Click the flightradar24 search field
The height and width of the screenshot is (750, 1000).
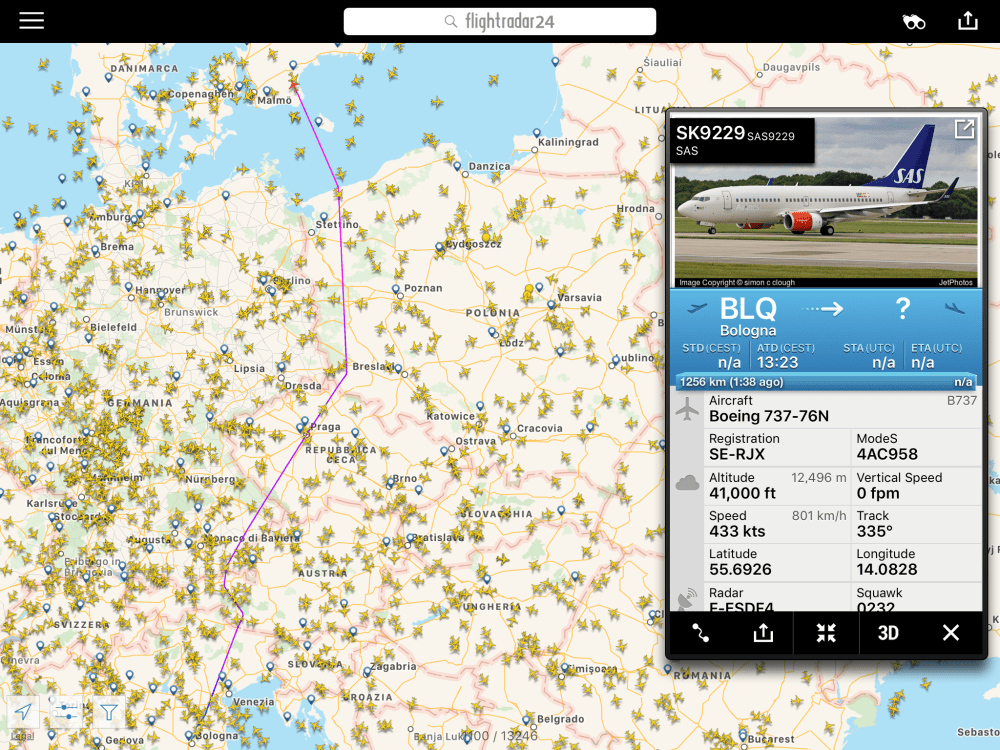[x=500, y=22]
